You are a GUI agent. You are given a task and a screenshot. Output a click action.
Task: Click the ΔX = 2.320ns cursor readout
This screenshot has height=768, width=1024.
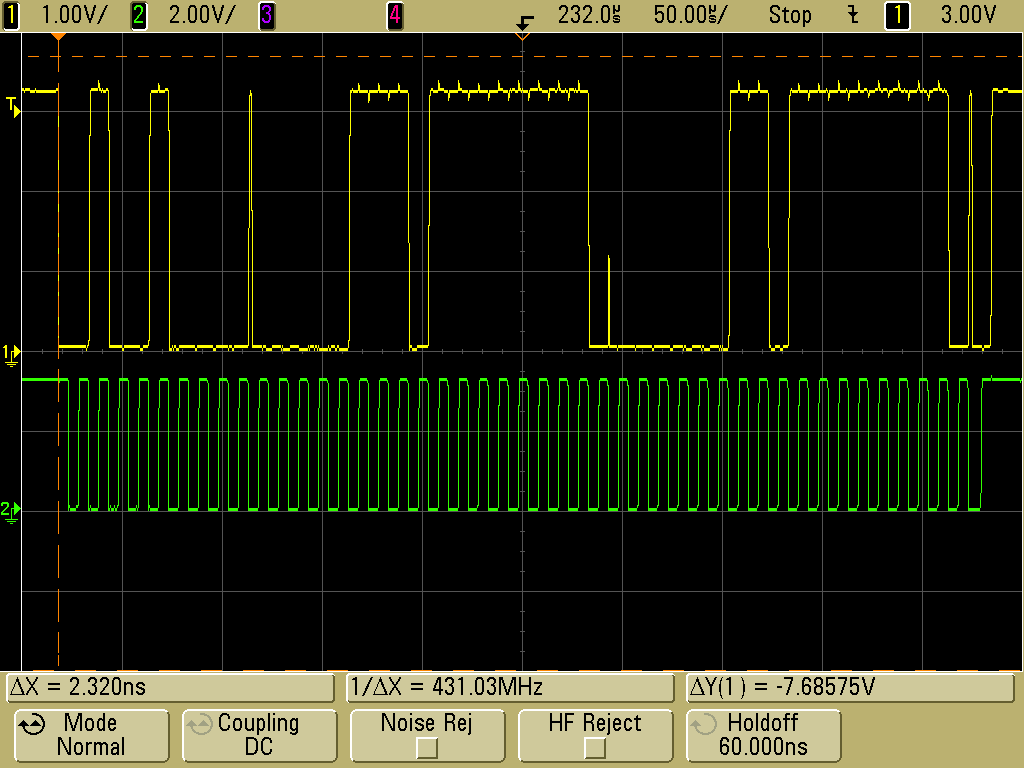pyautogui.click(x=170, y=687)
